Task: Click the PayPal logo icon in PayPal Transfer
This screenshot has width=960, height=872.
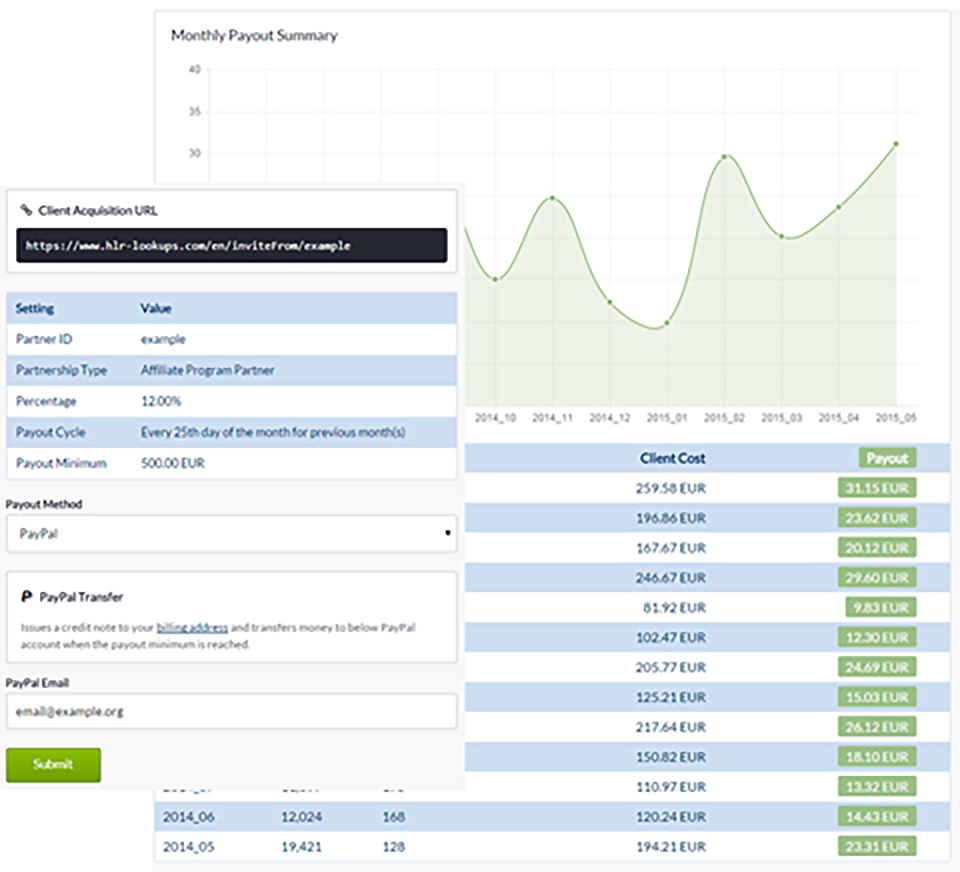Action: point(26,596)
